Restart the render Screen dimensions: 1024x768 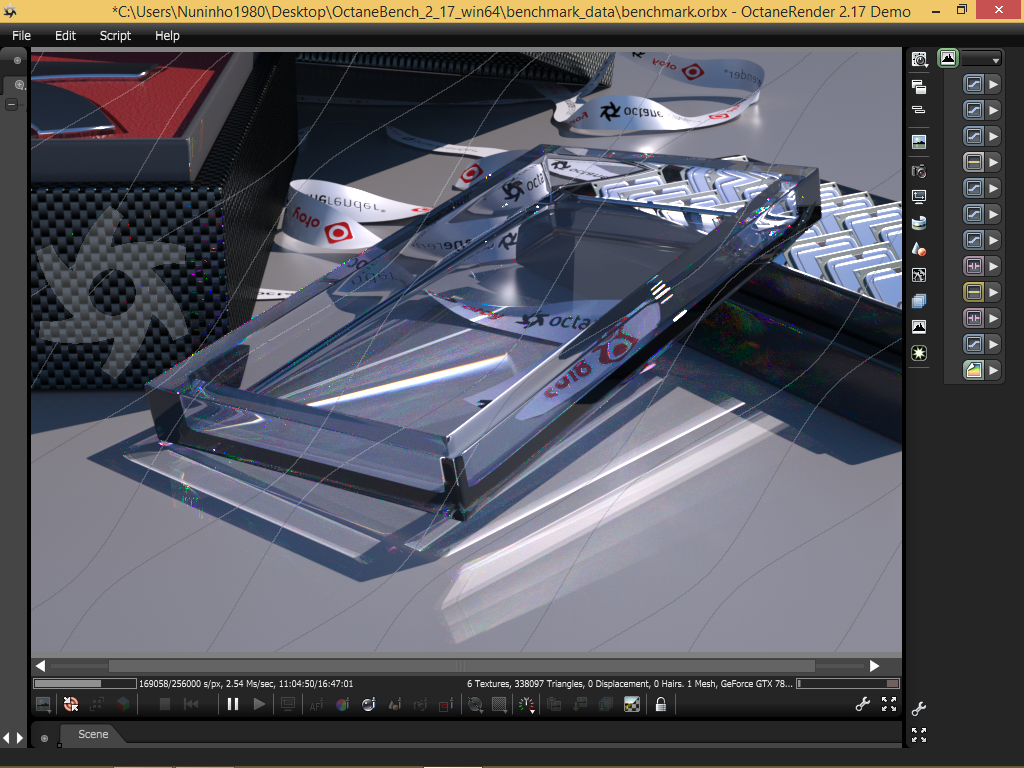[x=191, y=704]
